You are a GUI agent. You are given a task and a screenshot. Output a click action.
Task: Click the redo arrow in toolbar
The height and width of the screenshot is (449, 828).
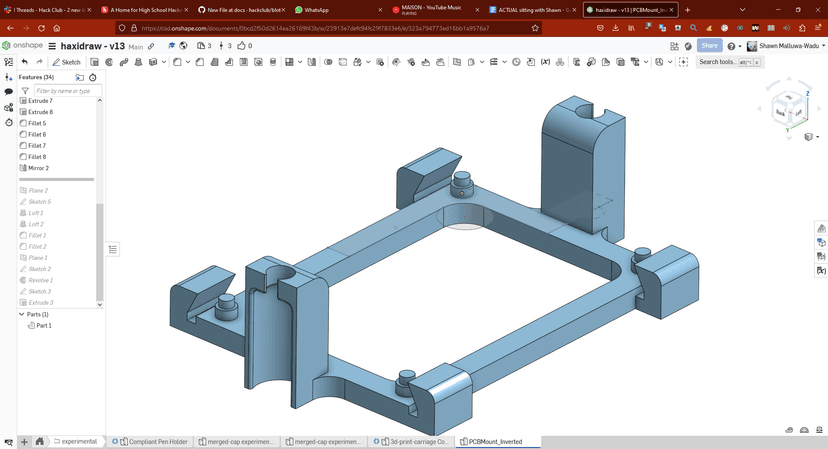(x=40, y=62)
